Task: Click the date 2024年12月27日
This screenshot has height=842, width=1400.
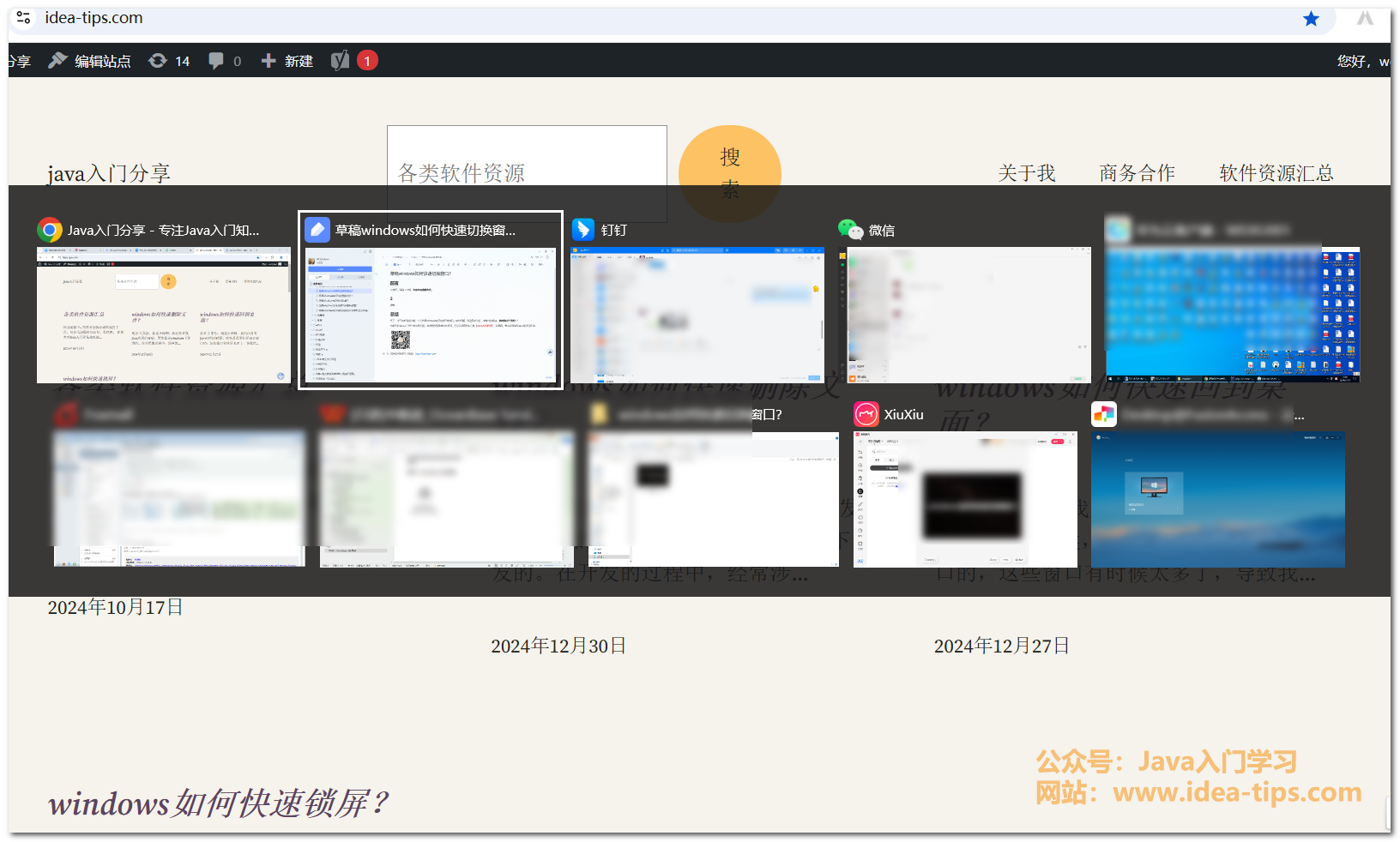Action: coord(1002,646)
